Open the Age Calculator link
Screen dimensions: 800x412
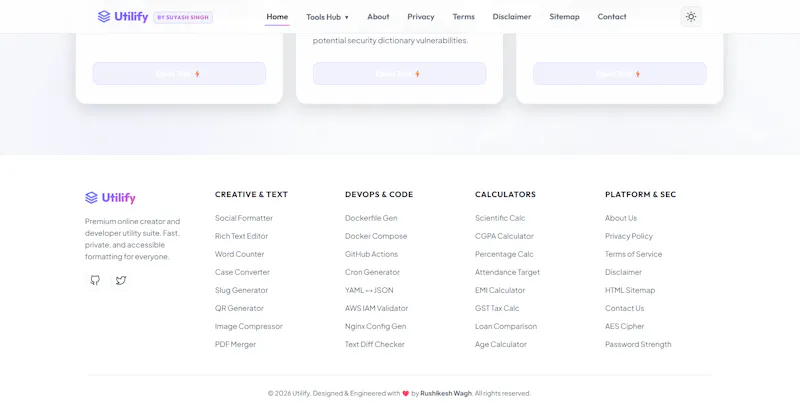501,345
